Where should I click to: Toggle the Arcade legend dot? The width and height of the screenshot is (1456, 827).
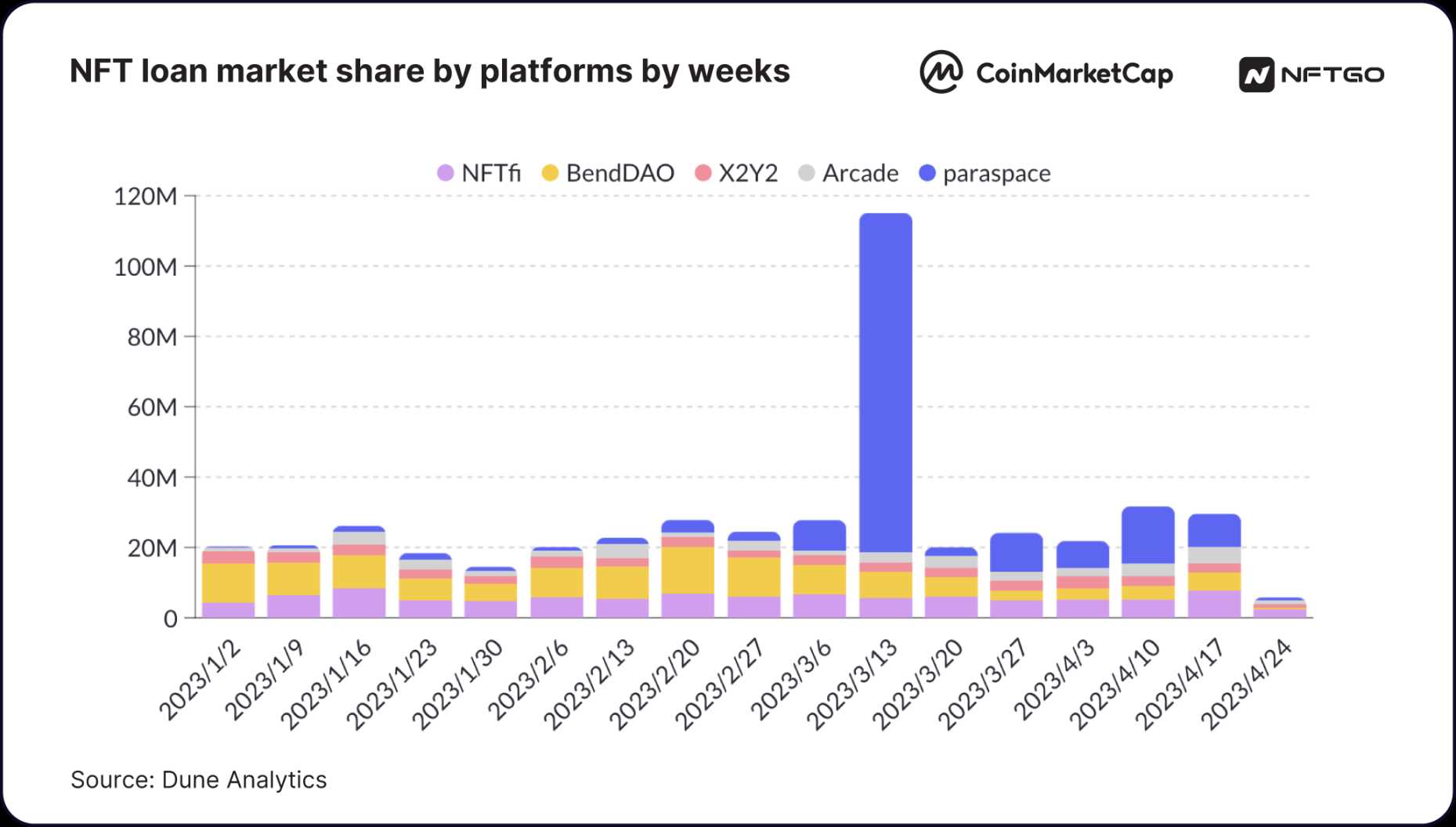tap(806, 173)
